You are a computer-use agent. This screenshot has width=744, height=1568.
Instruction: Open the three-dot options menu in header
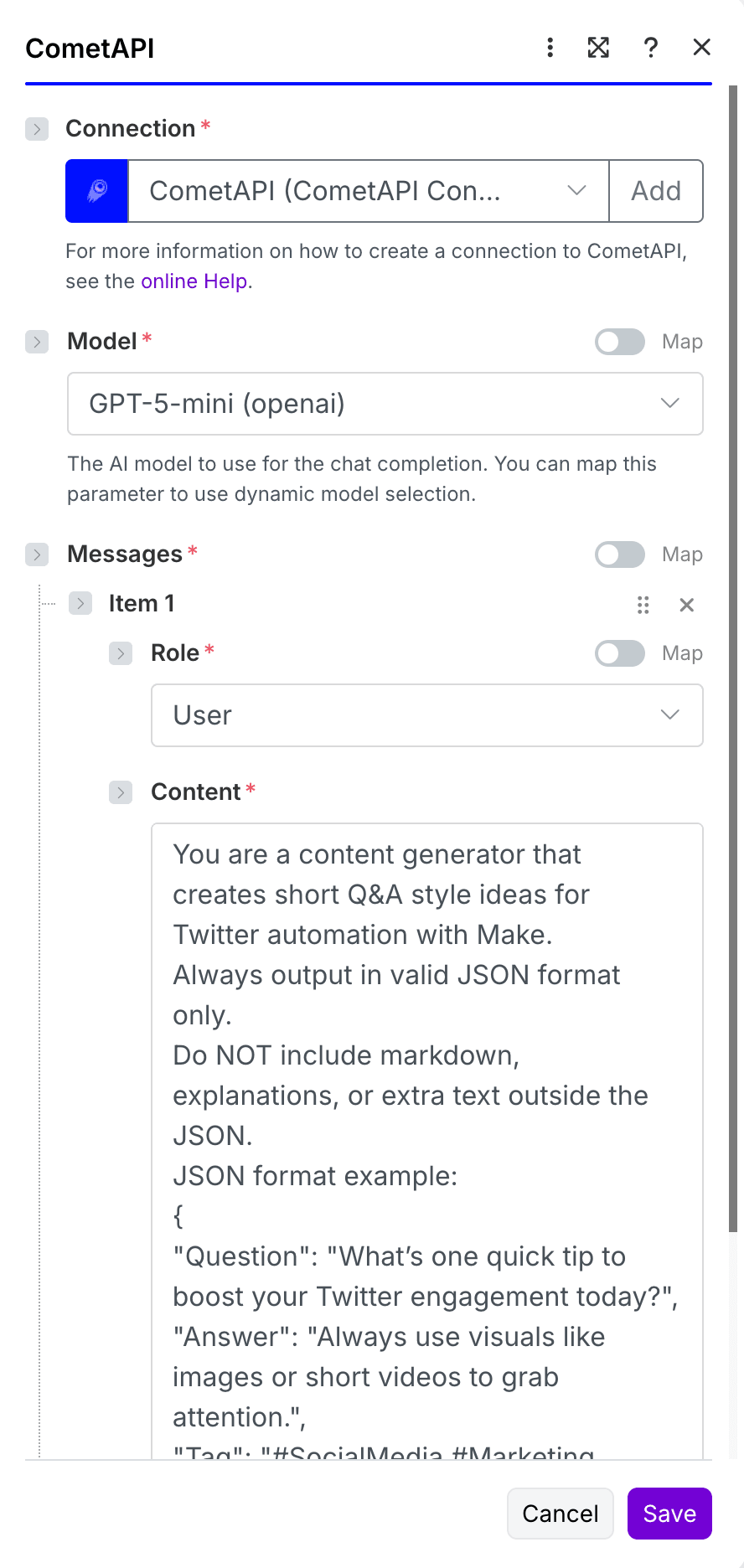point(550,48)
